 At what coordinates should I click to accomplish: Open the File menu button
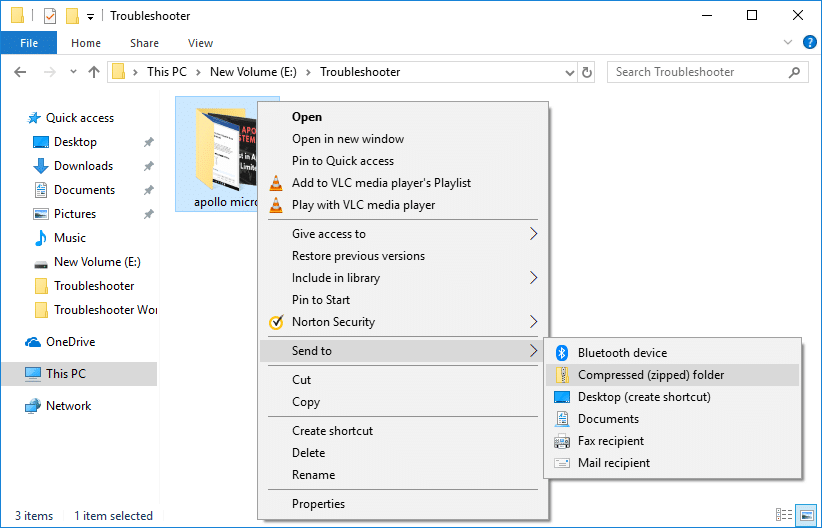(x=29, y=43)
